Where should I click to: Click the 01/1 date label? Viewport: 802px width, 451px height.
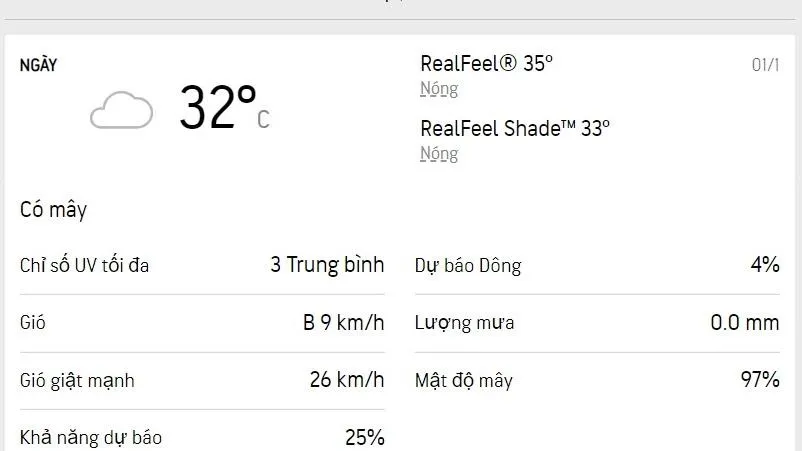[765, 65]
